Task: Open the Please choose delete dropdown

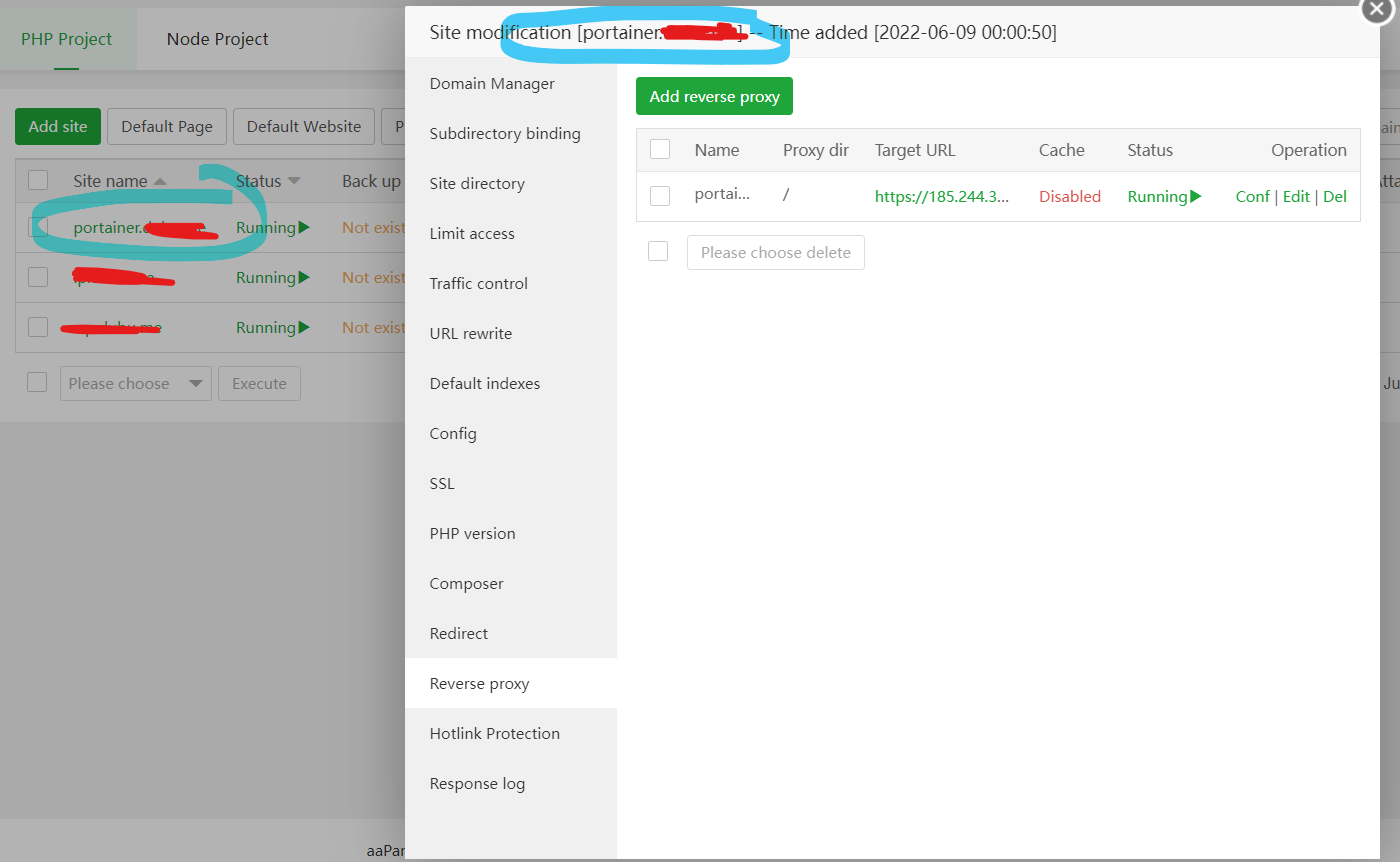Action: (775, 252)
